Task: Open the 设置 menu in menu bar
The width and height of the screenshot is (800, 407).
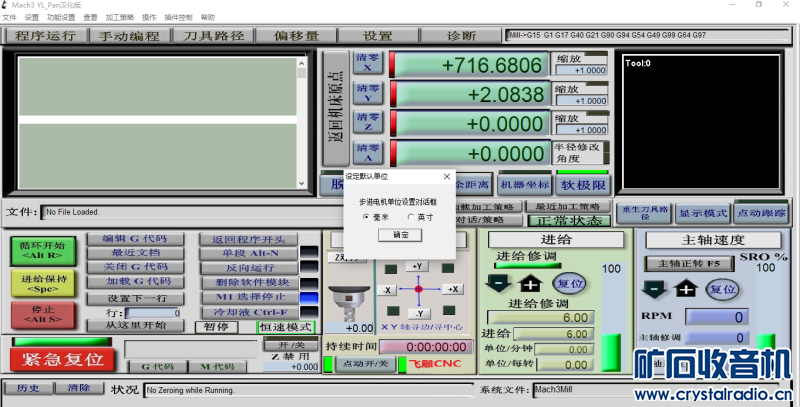Action: 32,17
